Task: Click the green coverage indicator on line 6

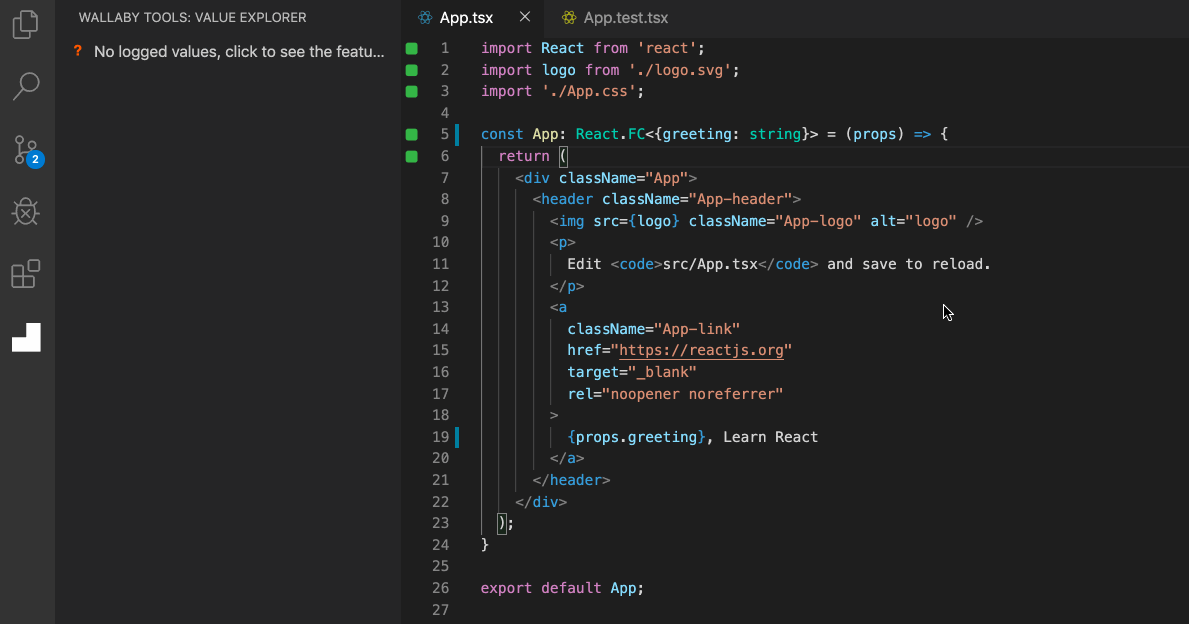Action: (x=412, y=156)
